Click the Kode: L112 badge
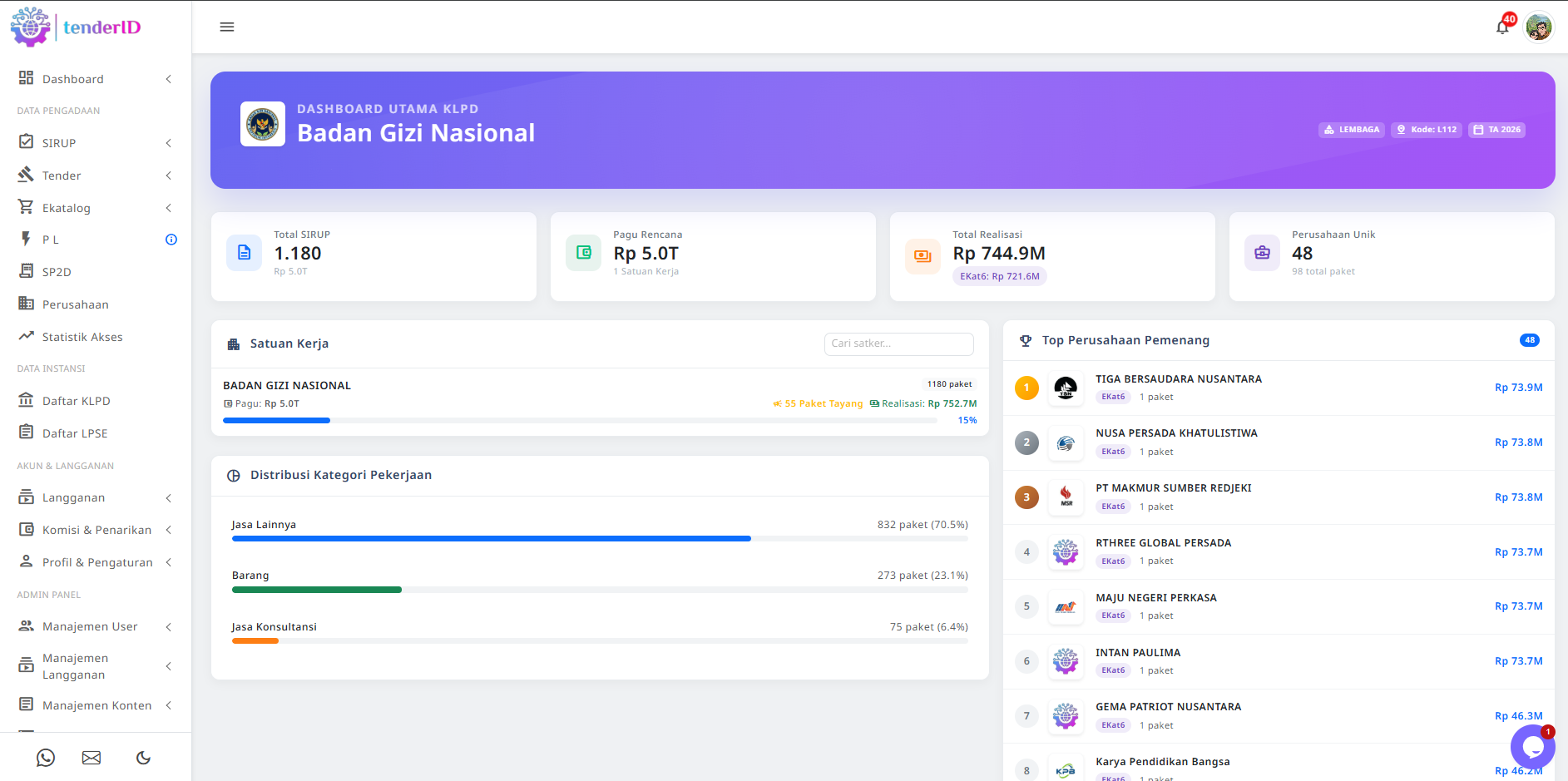The width and height of the screenshot is (1568, 781). point(1427,130)
